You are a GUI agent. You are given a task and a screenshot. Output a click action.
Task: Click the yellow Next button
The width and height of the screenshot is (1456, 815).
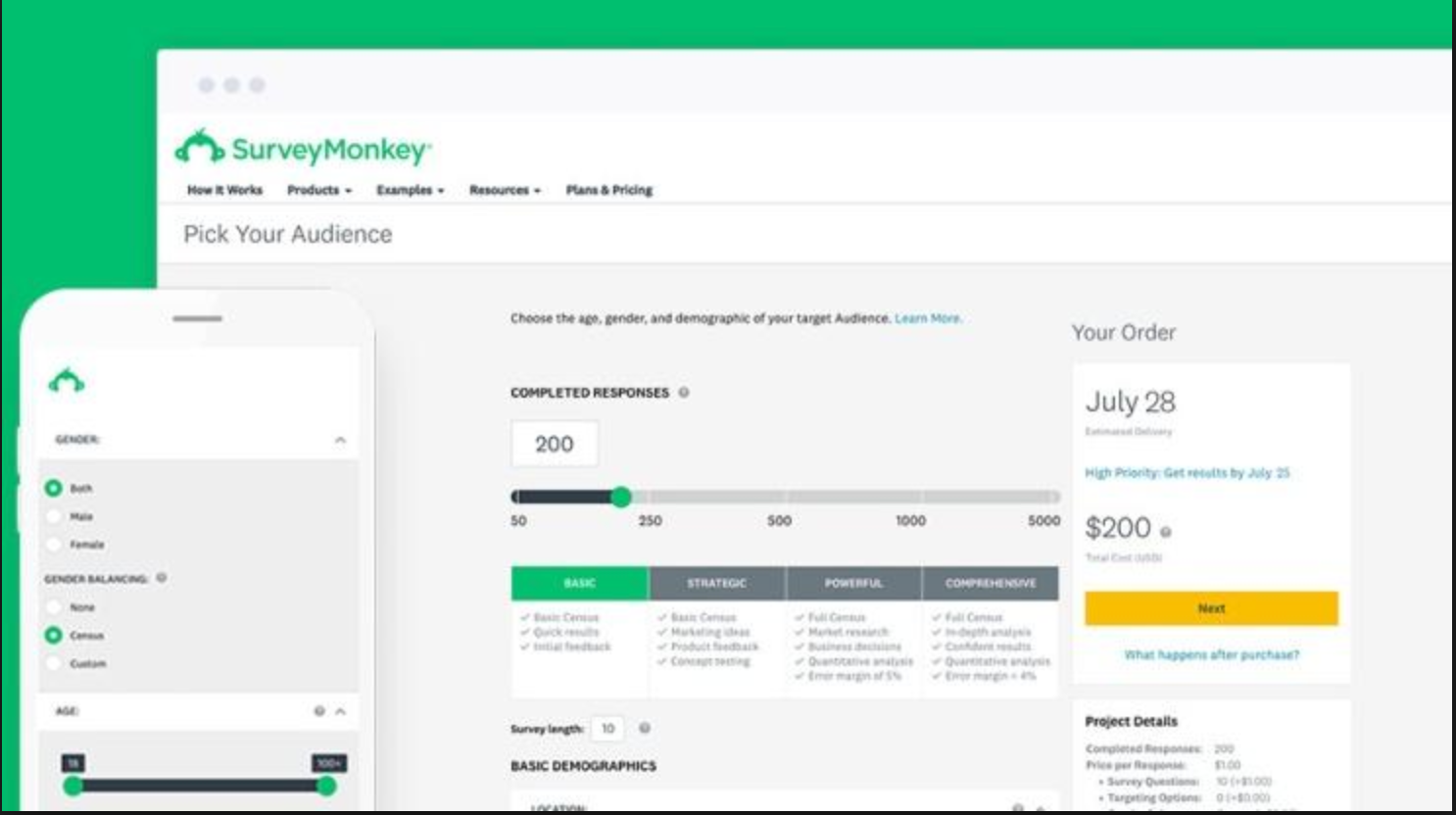coord(1213,608)
